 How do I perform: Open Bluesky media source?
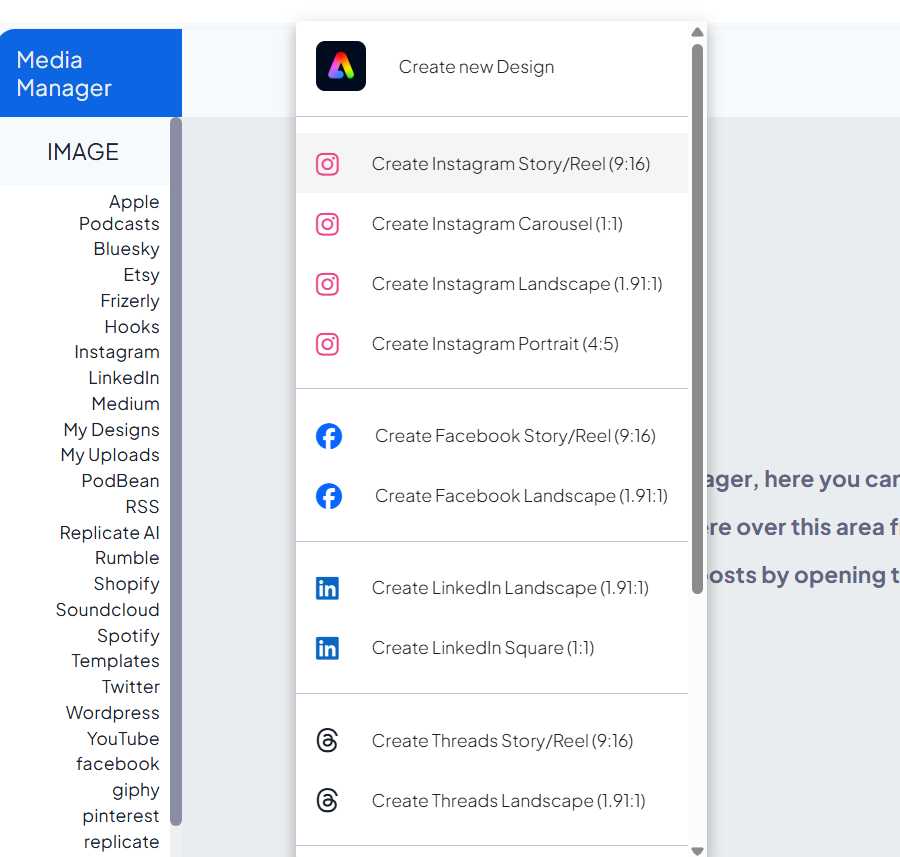(x=126, y=249)
